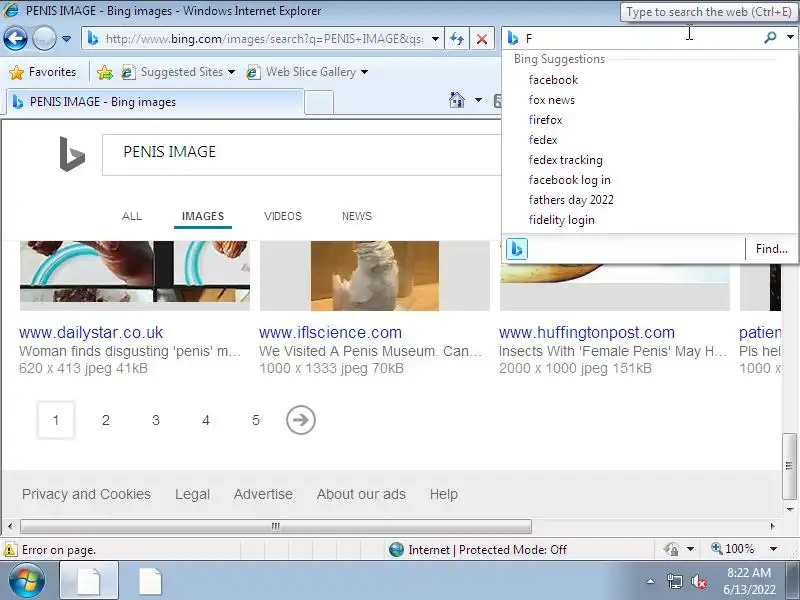Click the Error on page warning icon
The height and width of the screenshot is (600, 800).
[x=10, y=549]
